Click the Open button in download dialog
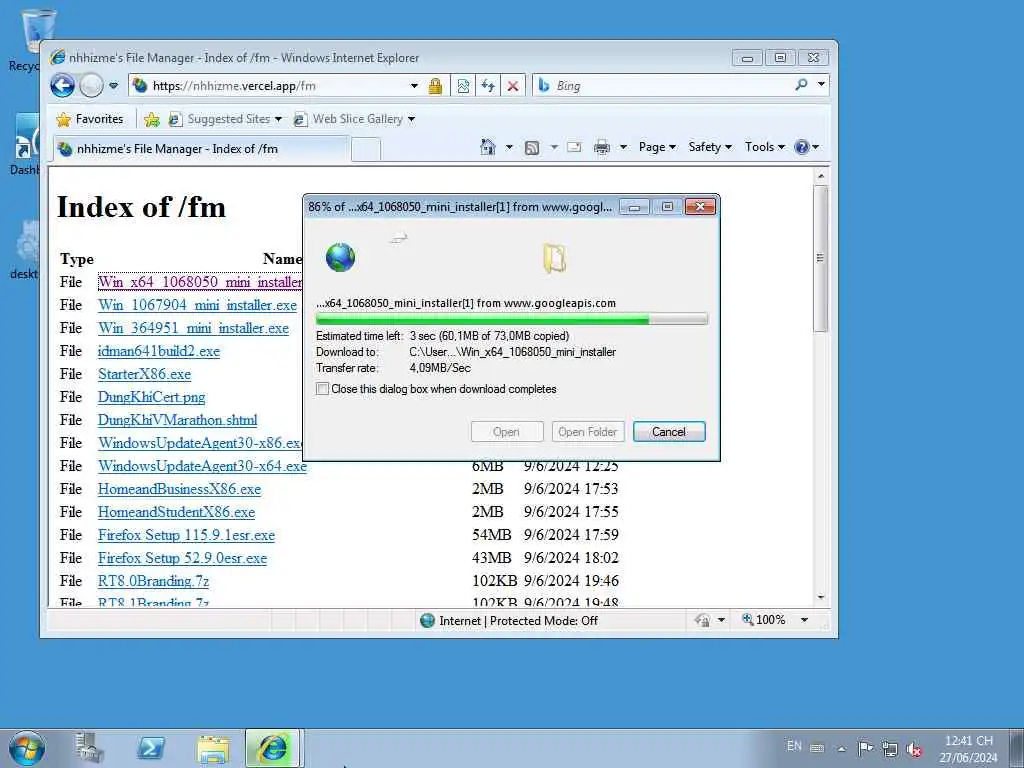The height and width of the screenshot is (768, 1024). click(507, 432)
